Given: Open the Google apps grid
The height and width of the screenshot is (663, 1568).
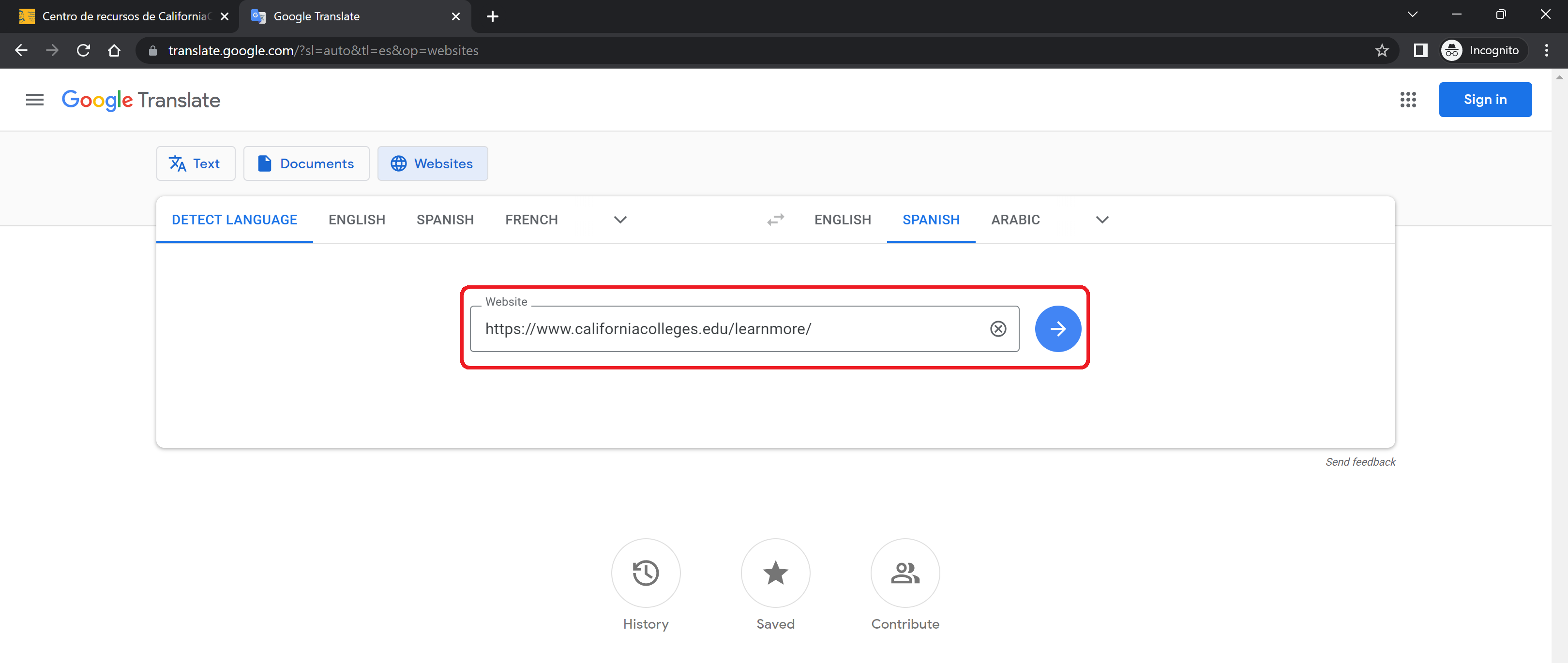Looking at the screenshot, I should tap(1408, 100).
